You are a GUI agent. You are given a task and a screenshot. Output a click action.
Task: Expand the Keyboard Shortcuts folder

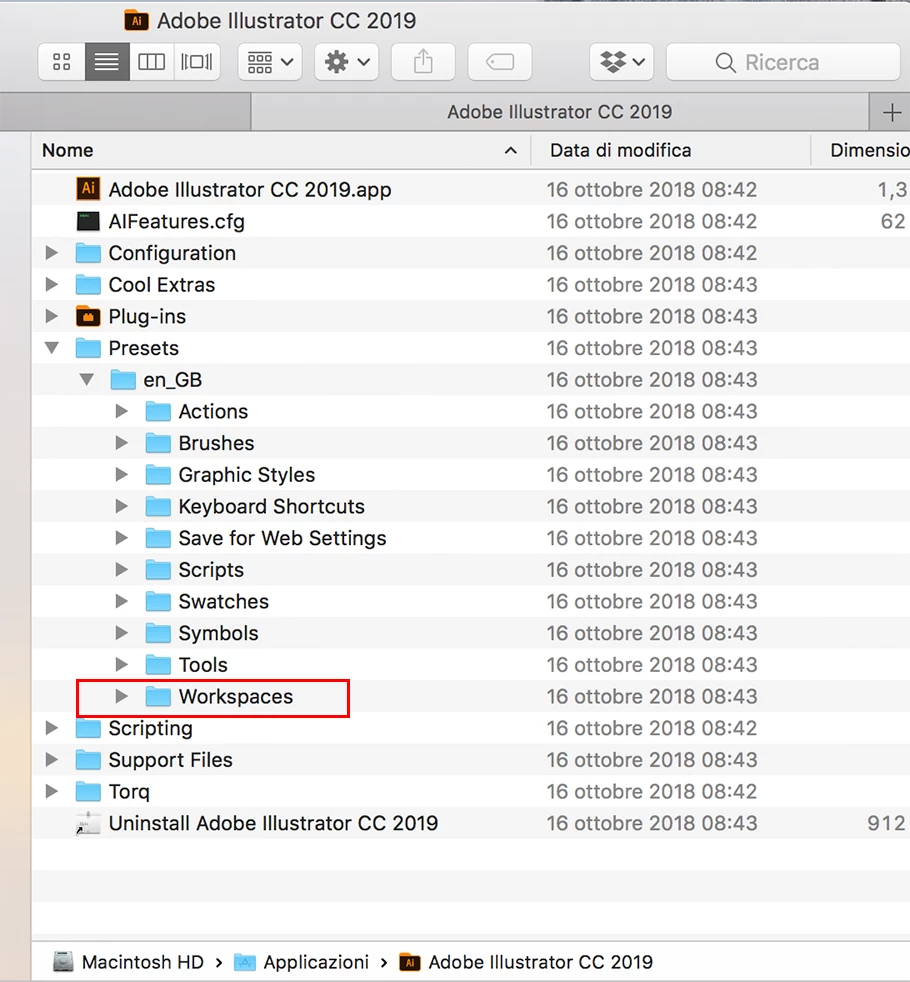coord(122,506)
